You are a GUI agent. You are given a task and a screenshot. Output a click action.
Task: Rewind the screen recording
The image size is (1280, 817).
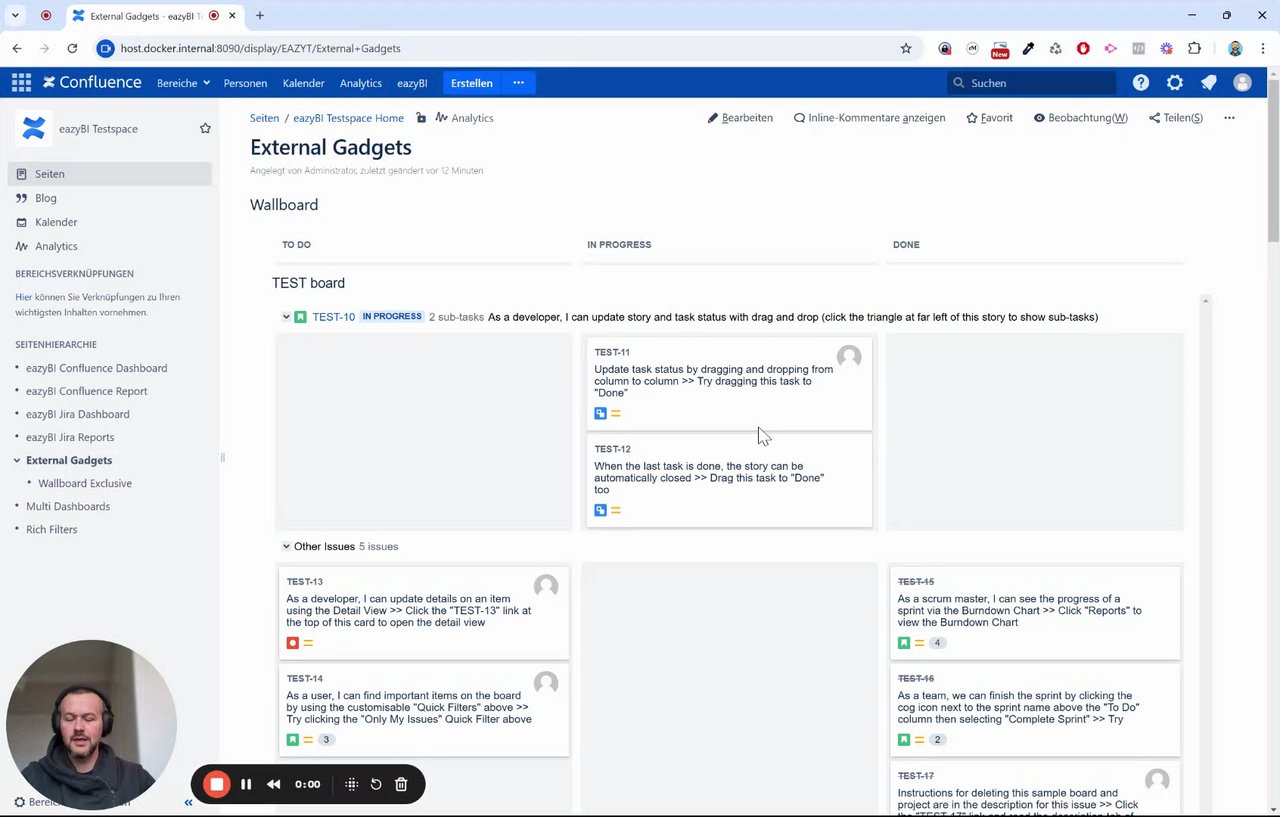(x=273, y=784)
